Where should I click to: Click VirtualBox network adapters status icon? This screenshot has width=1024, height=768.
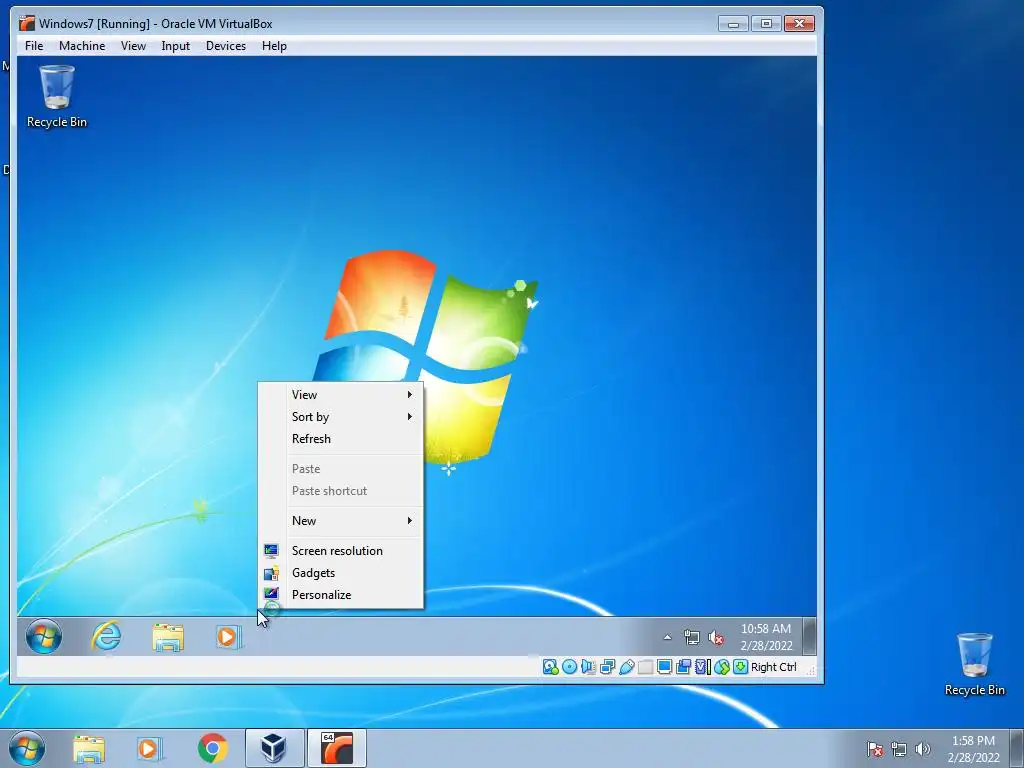point(607,667)
